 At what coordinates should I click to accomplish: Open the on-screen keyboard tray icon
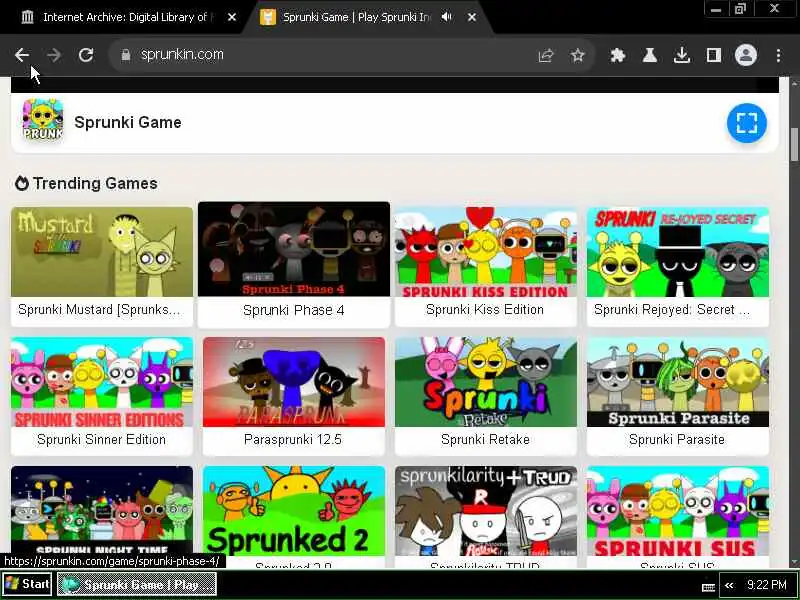[x=708, y=587]
